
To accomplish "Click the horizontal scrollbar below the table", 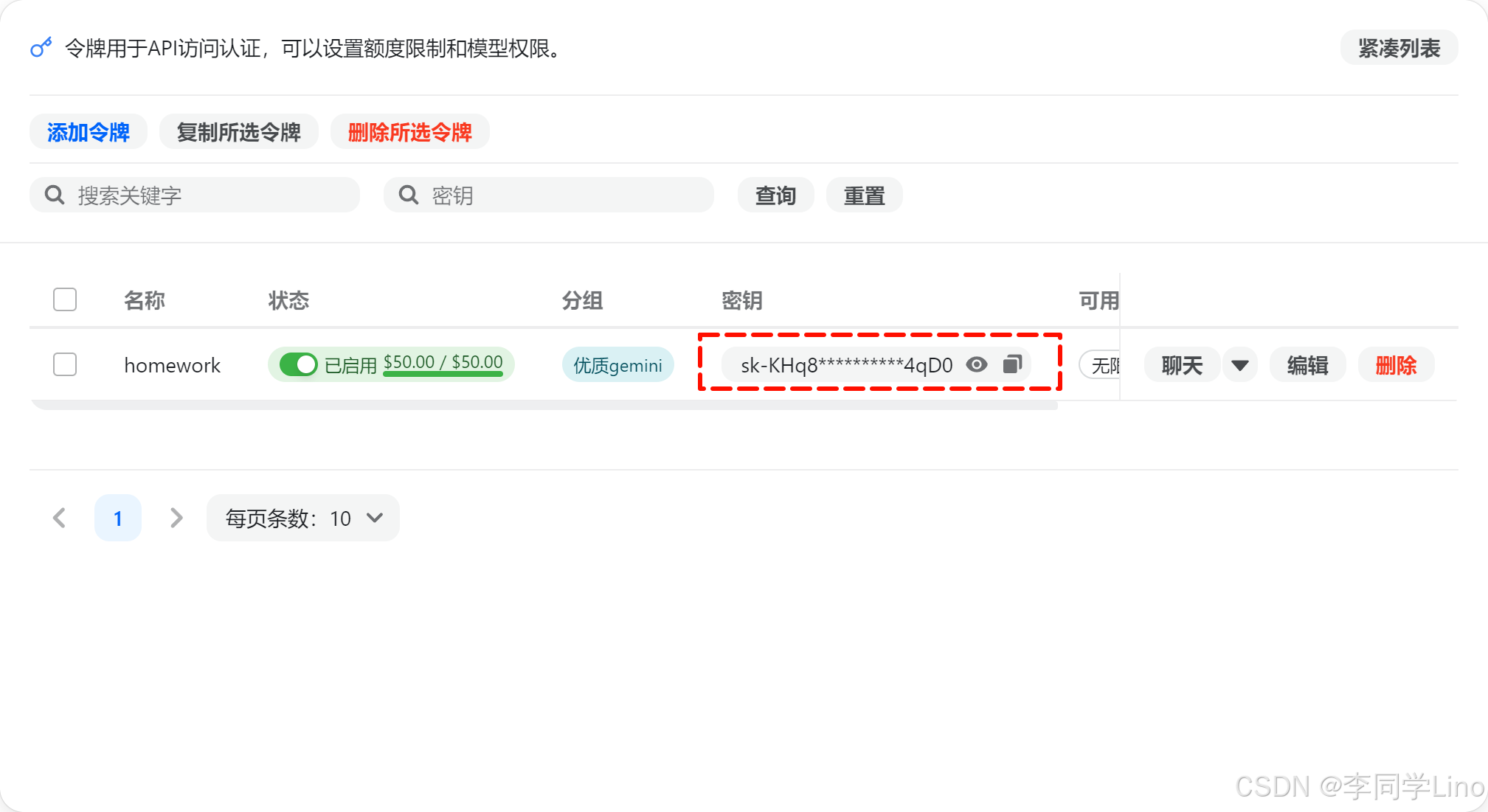I will [x=544, y=405].
